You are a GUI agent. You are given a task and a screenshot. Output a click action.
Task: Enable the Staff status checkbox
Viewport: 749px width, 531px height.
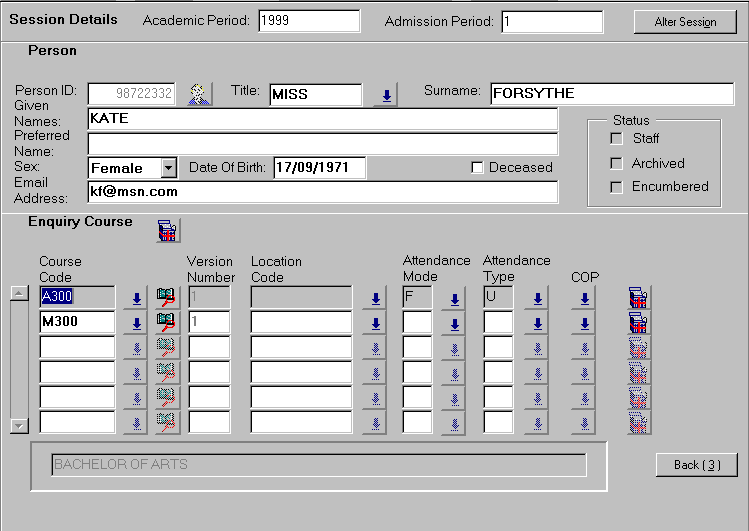[x=617, y=139]
